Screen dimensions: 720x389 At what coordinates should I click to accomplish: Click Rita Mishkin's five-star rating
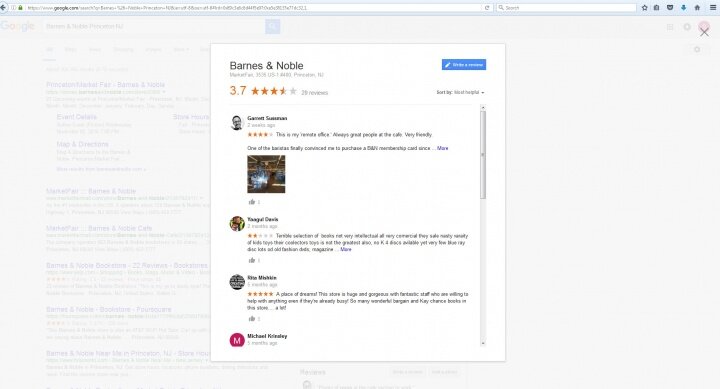260,294
